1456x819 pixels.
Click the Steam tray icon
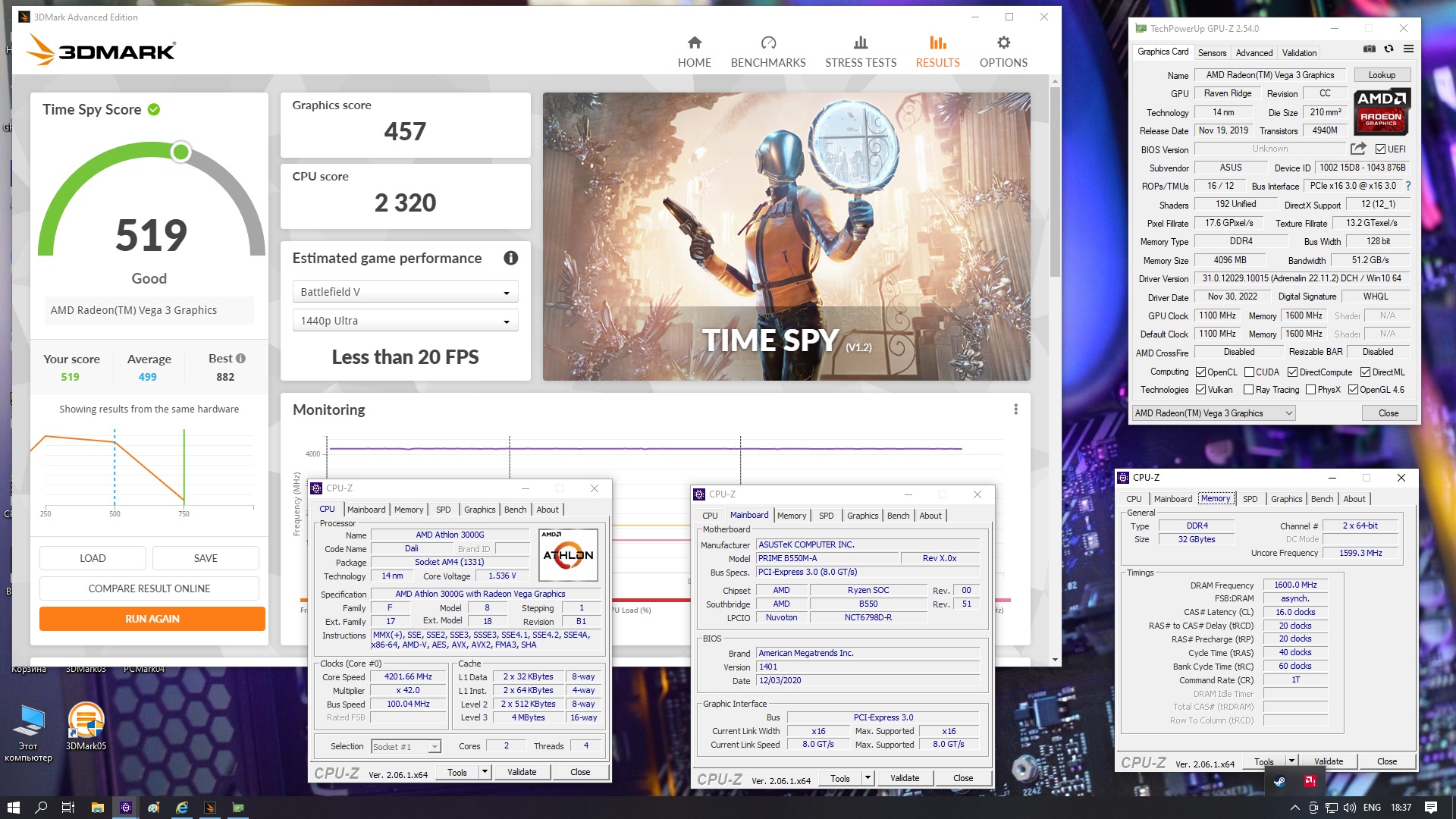pyautogui.click(x=1279, y=781)
